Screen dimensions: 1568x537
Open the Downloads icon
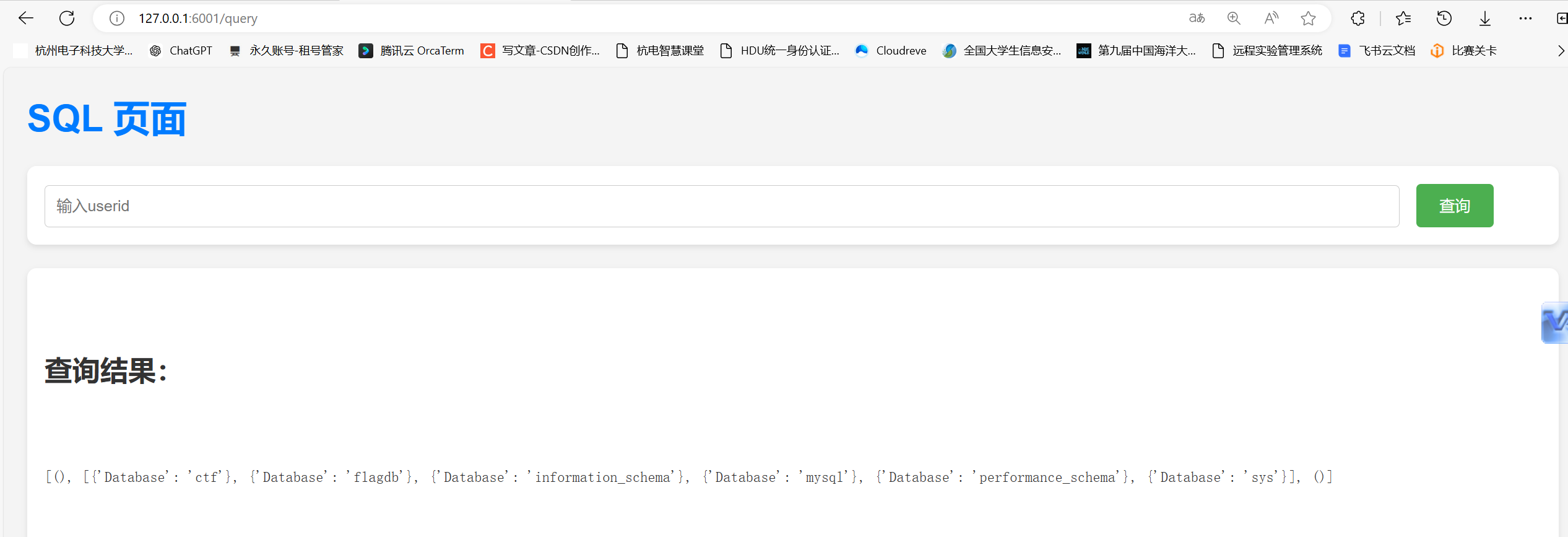1485,19
